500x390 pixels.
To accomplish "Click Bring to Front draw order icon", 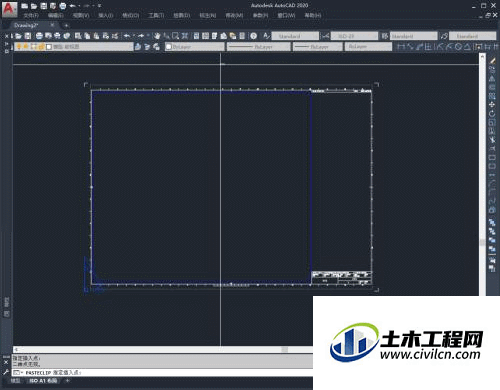I will point(492,222).
